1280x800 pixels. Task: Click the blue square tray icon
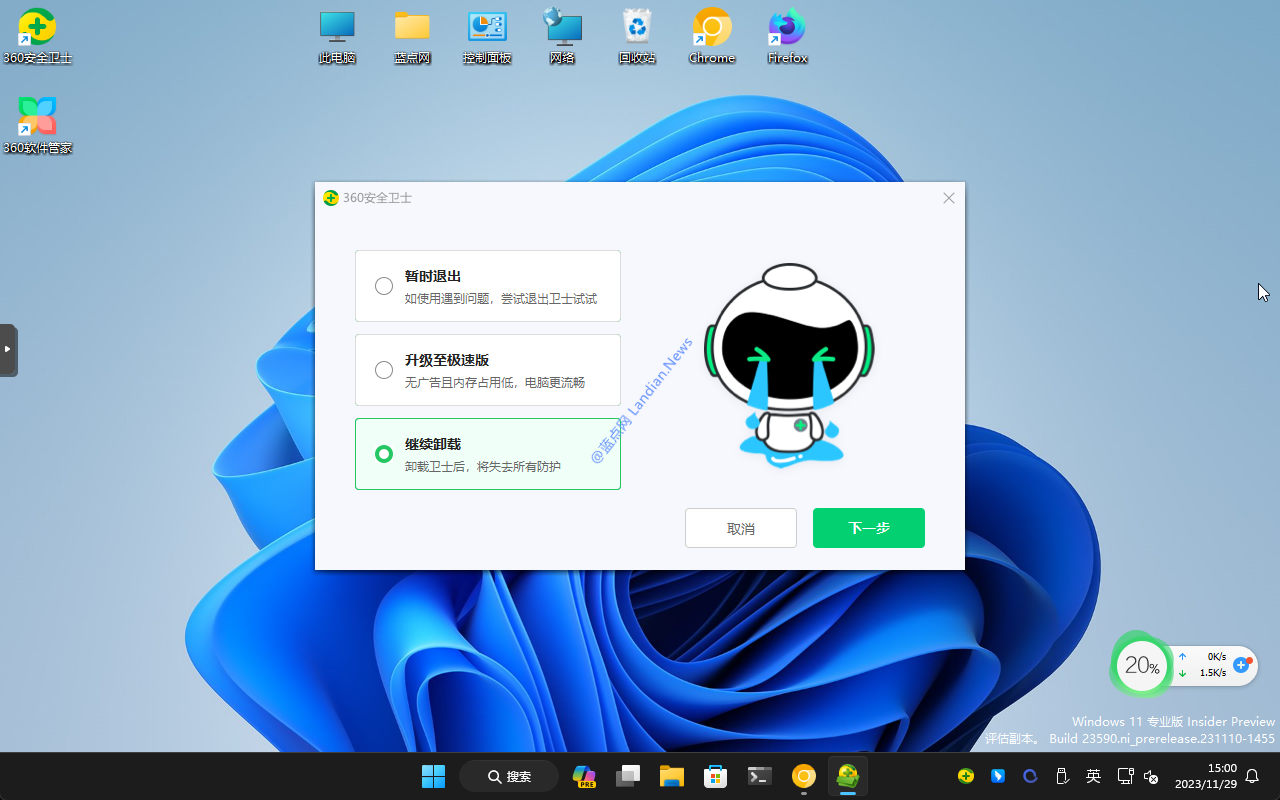click(998, 776)
